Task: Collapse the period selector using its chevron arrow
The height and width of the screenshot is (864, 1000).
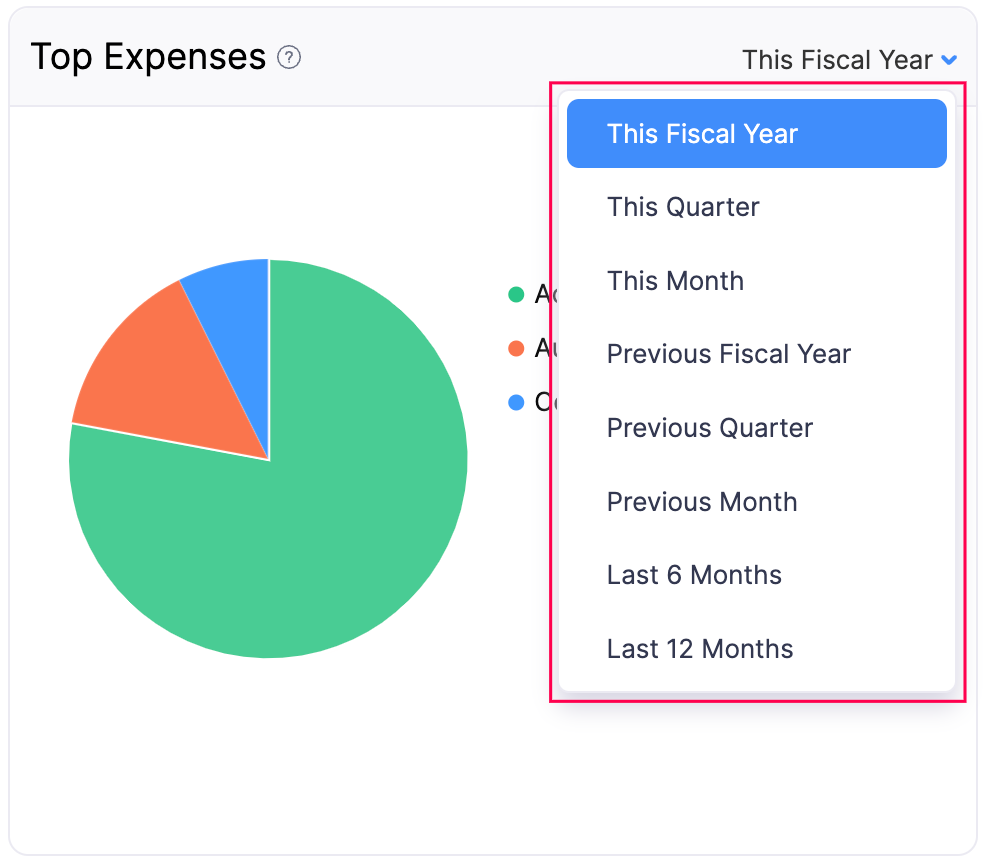Action: [x=948, y=60]
